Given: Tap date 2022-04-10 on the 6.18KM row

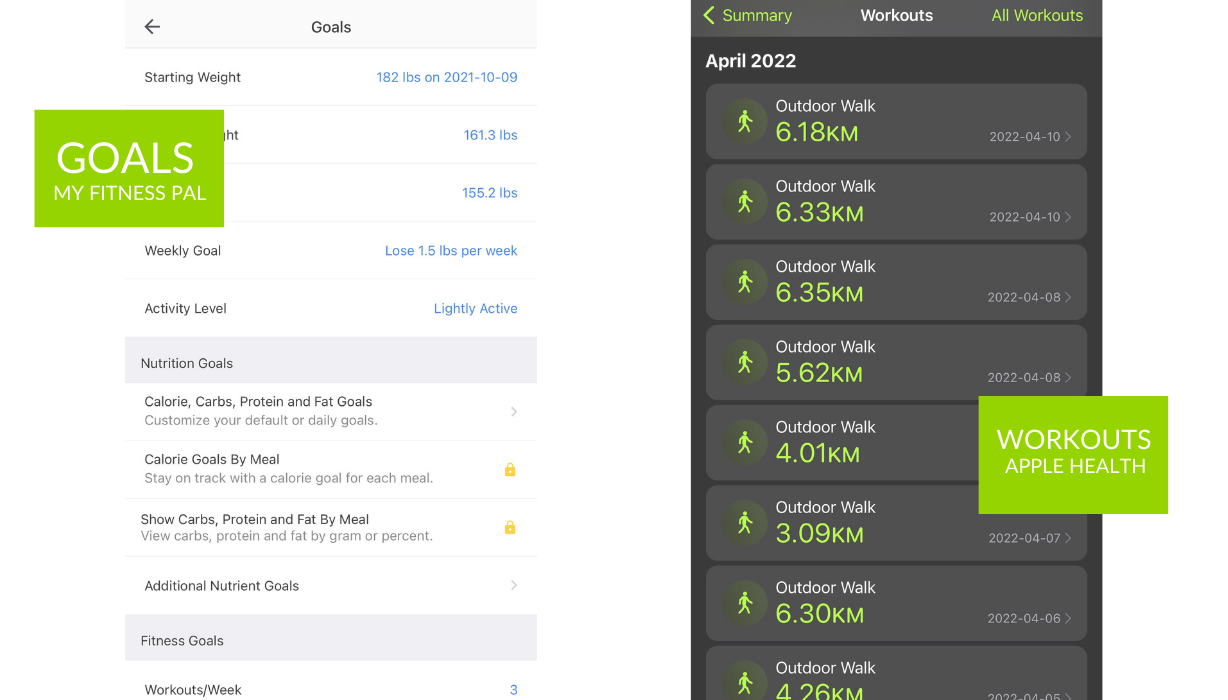Looking at the screenshot, I should point(1025,137).
